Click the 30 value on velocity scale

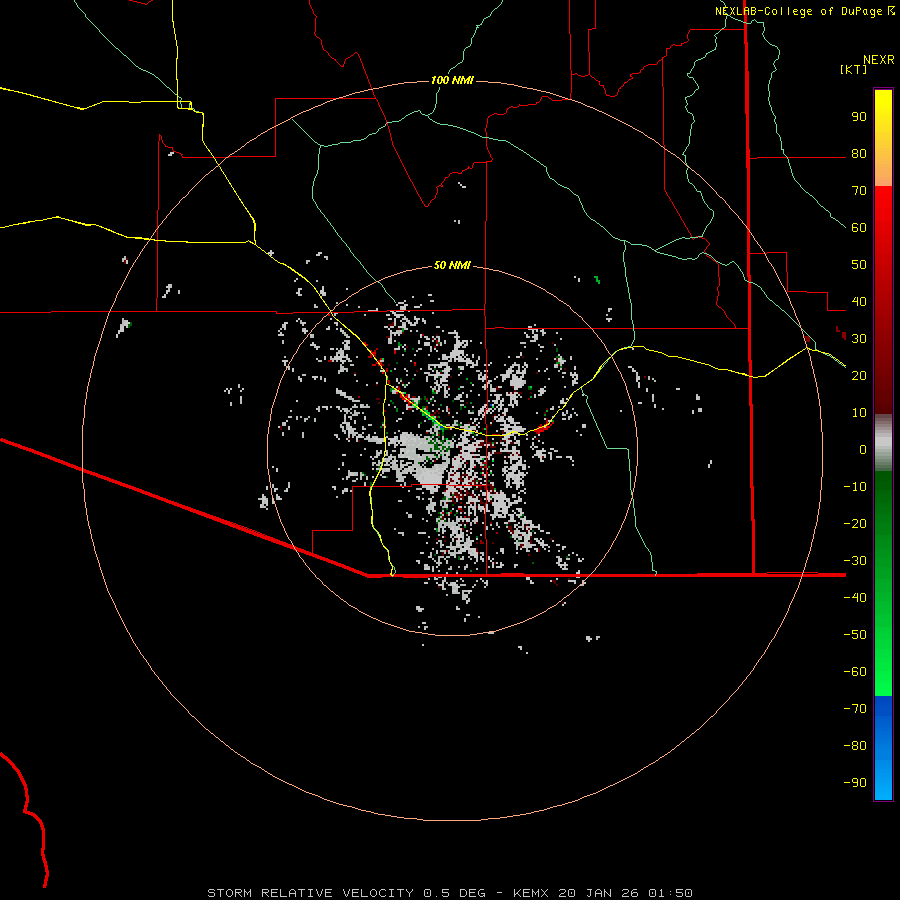tap(859, 339)
